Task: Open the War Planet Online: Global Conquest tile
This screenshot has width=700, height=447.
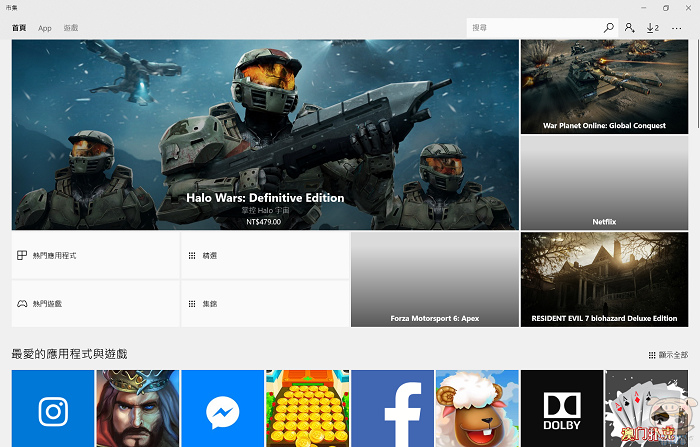Action: click(x=604, y=87)
